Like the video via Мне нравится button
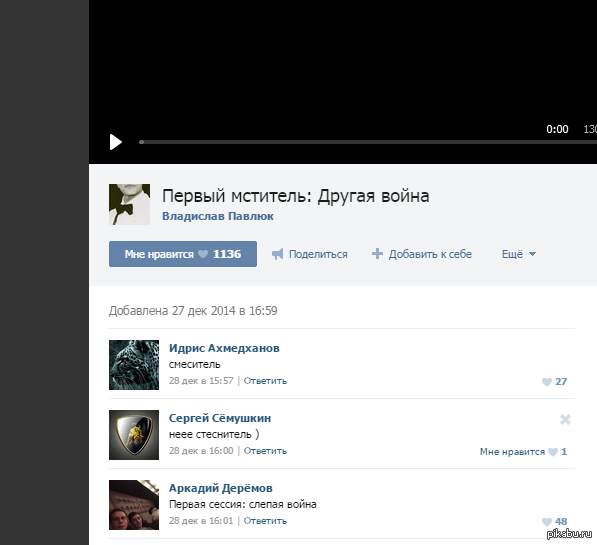The image size is (597, 545). pos(183,254)
